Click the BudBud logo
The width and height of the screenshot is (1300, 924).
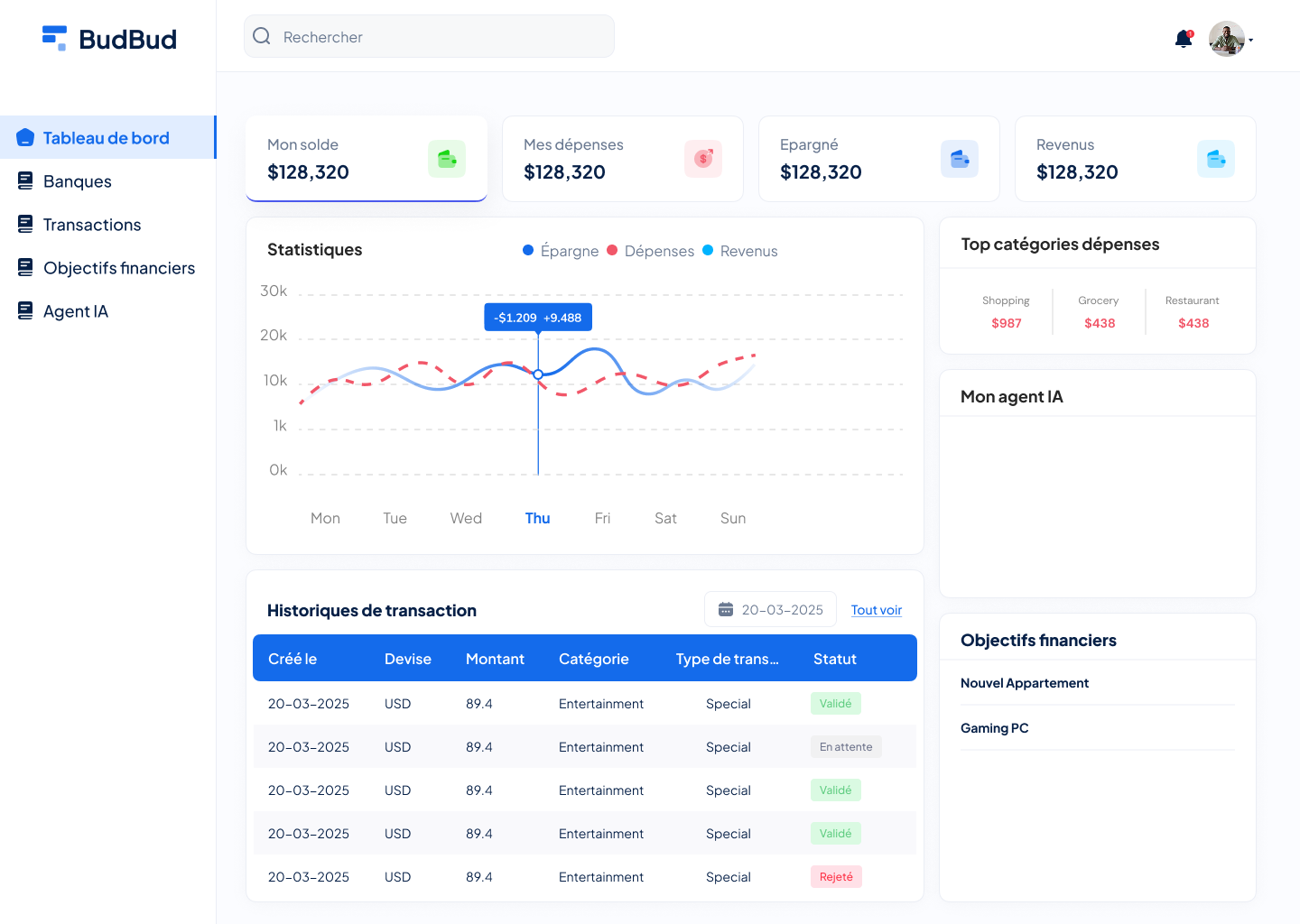click(x=109, y=39)
